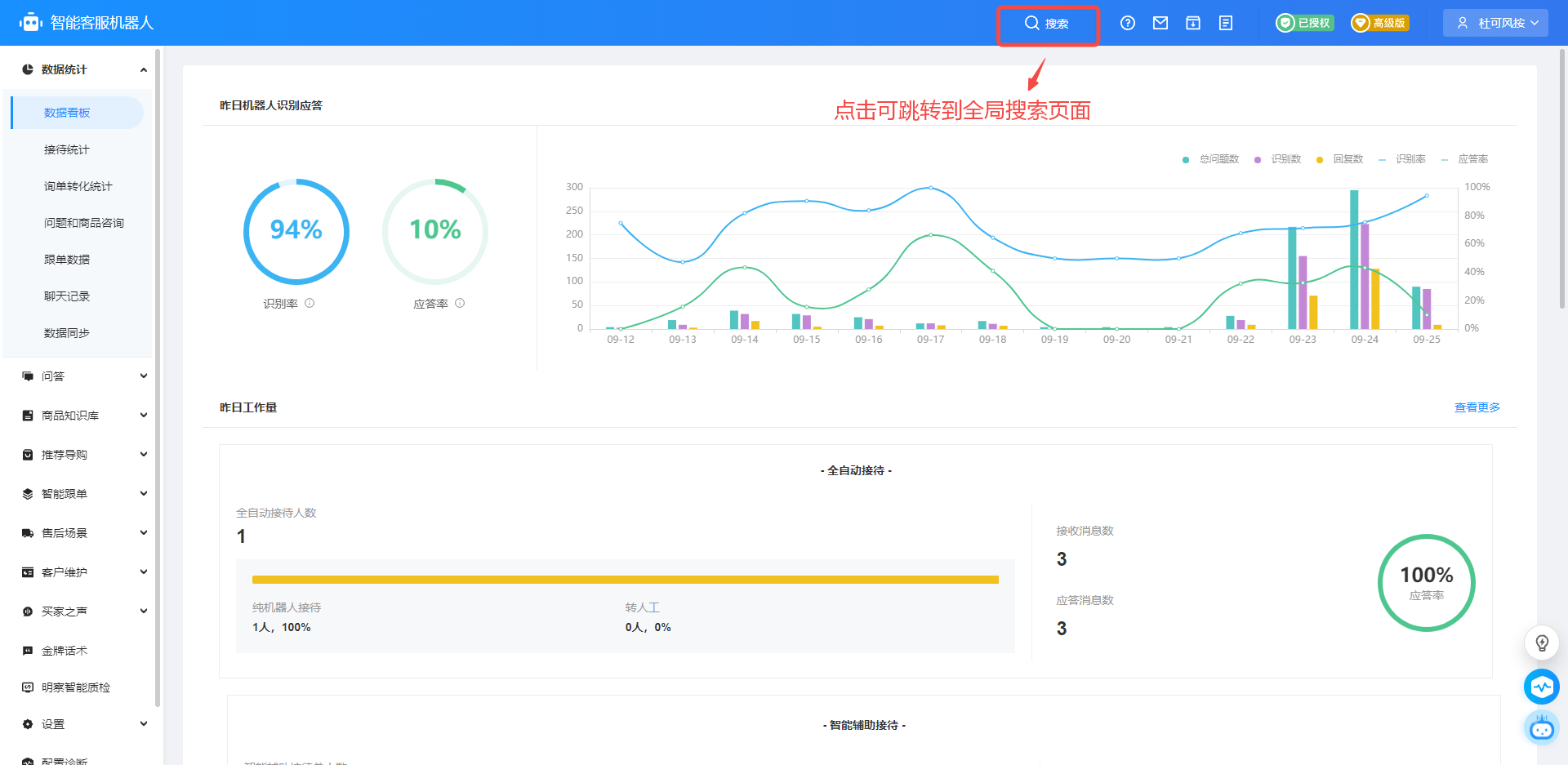The image size is (1568, 765).
Task: Click the blue monitor floating button
Action: point(1542,687)
